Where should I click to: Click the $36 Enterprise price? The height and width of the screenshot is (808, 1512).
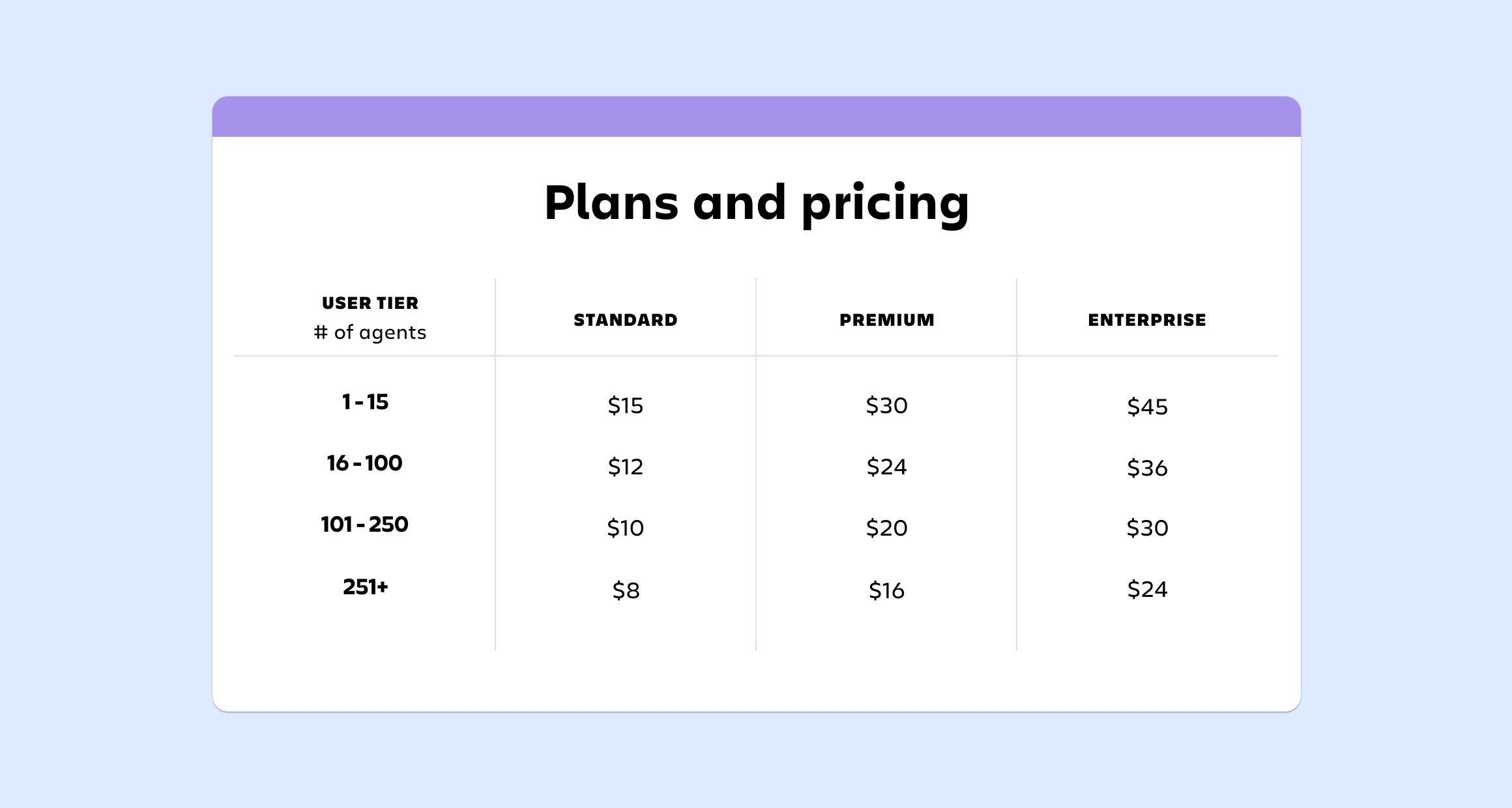[x=1147, y=469]
